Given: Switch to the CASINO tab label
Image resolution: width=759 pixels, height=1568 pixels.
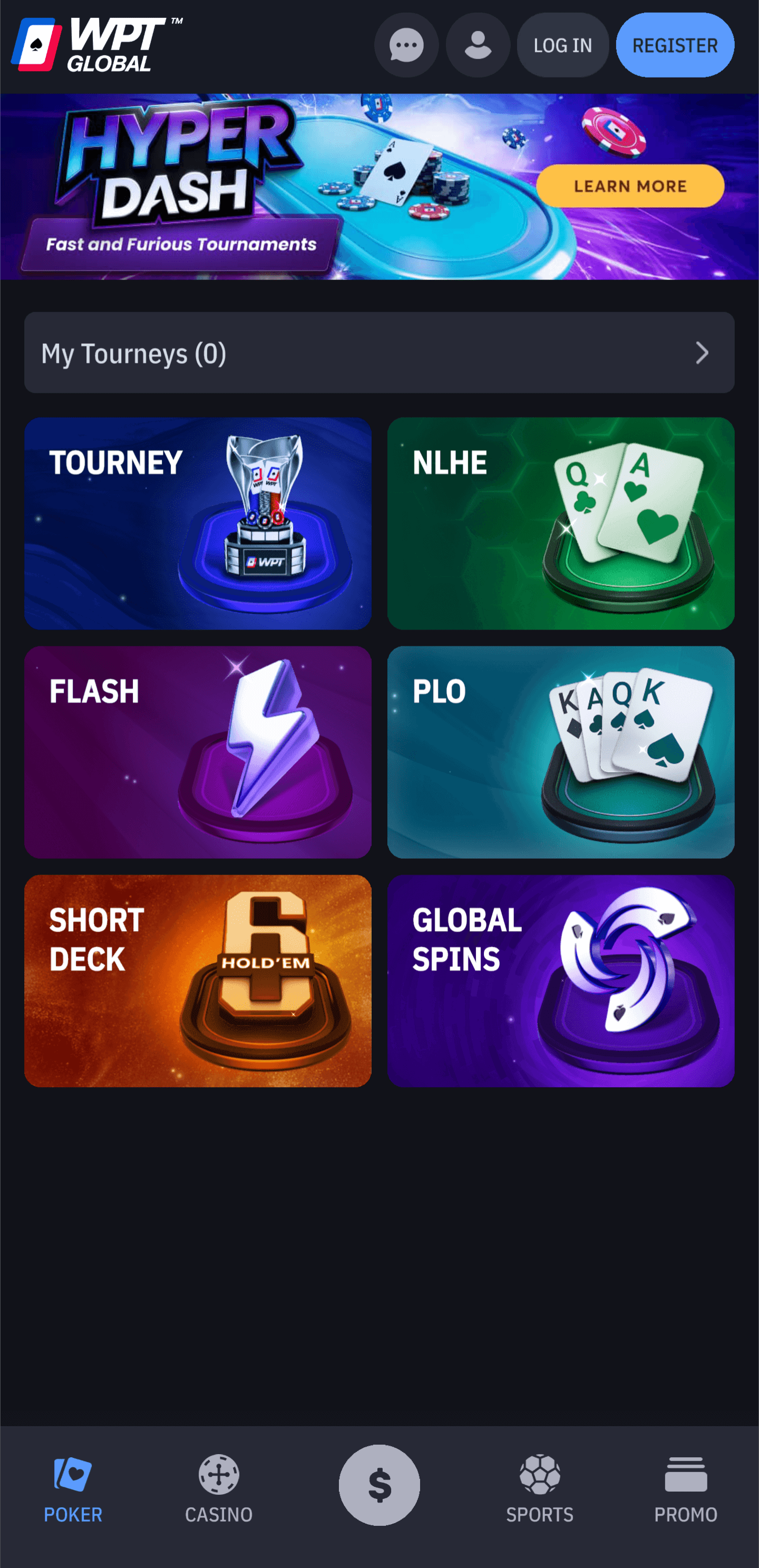Looking at the screenshot, I should [x=219, y=1514].
